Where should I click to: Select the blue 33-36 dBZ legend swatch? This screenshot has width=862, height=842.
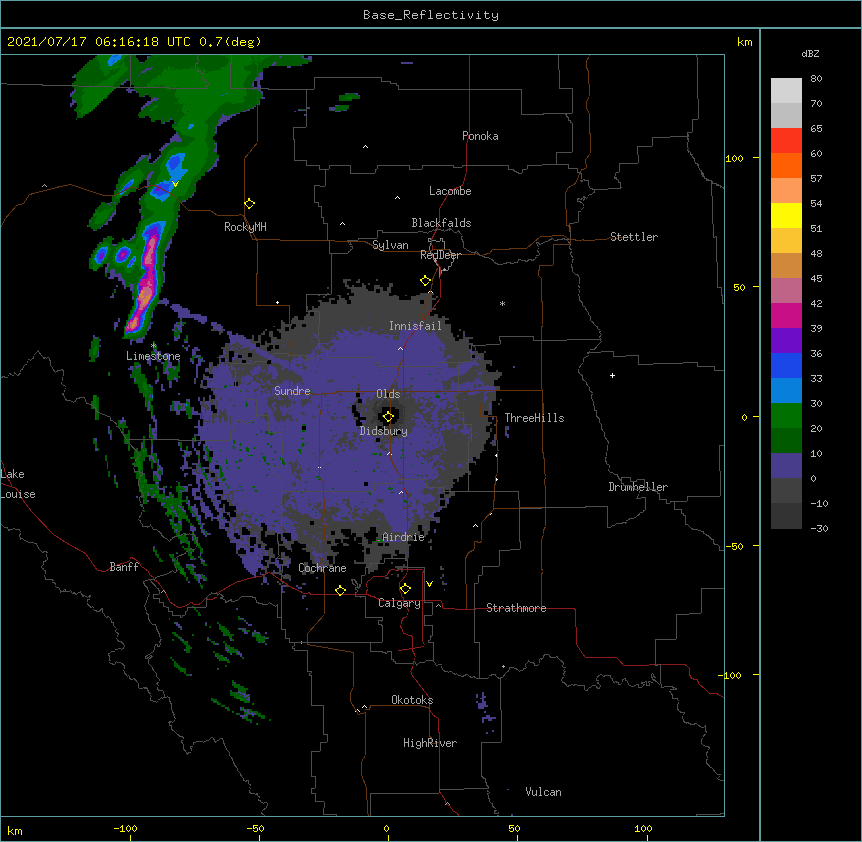click(x=786, y=366)
